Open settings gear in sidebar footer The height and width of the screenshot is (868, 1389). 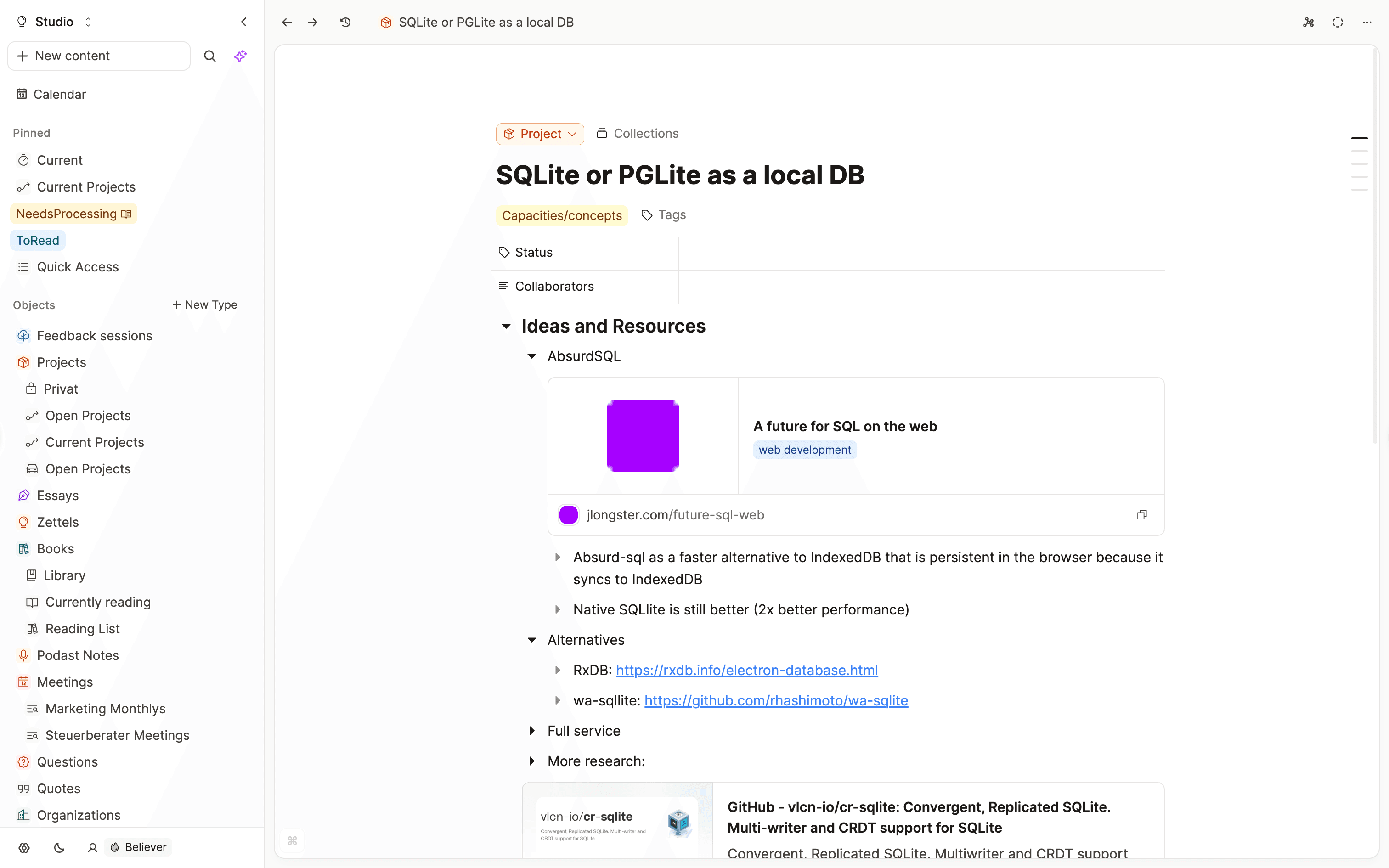[x=24, y=847]
